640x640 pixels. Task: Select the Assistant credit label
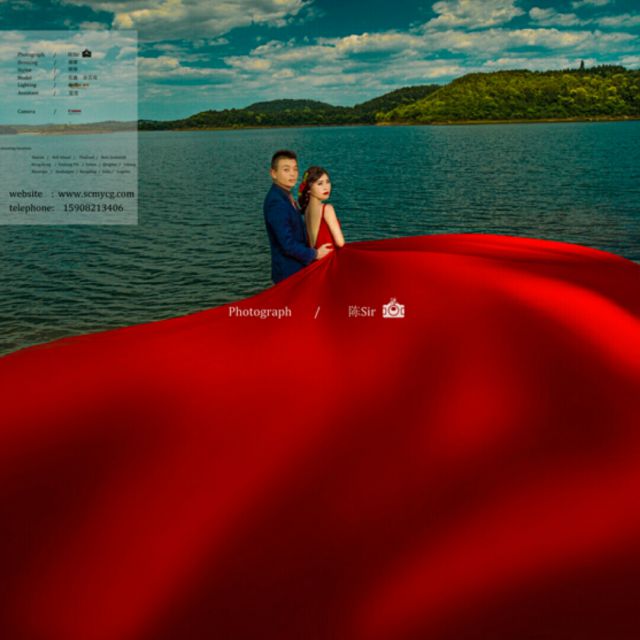[x=28, y=92]
